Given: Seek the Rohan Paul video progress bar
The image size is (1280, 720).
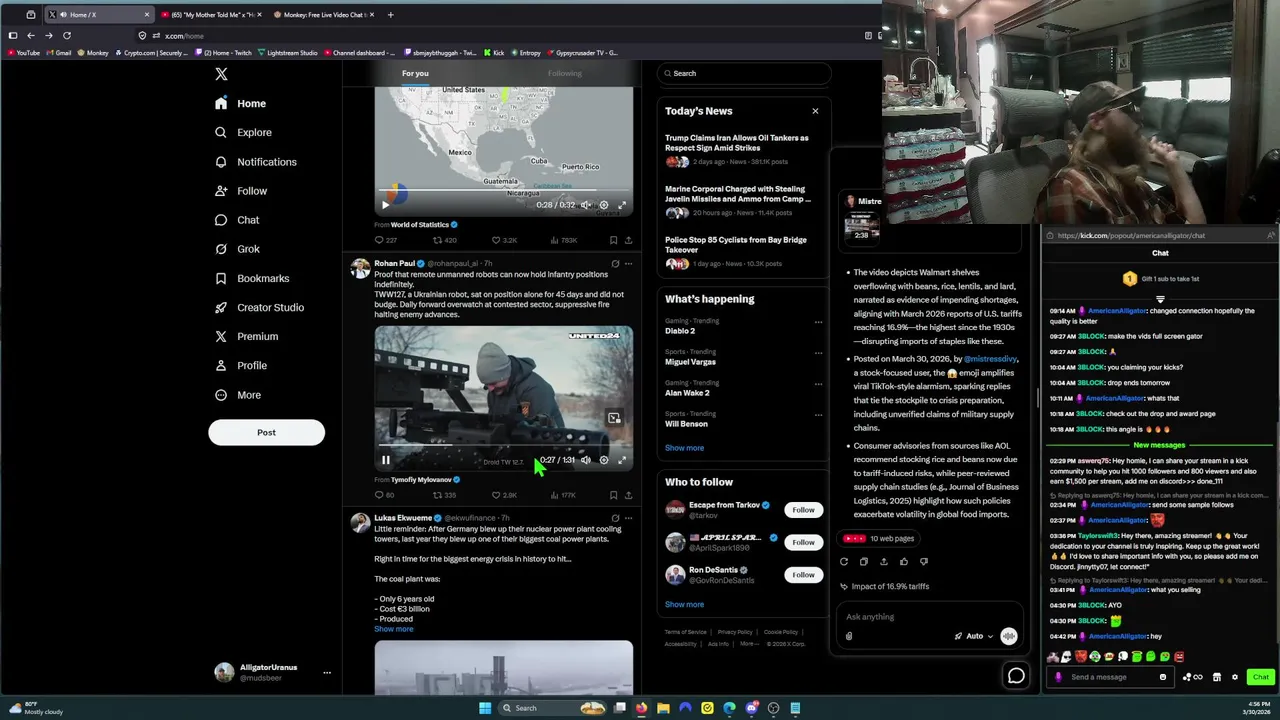Looking at the screenshot, I should [x=503, y=445].
